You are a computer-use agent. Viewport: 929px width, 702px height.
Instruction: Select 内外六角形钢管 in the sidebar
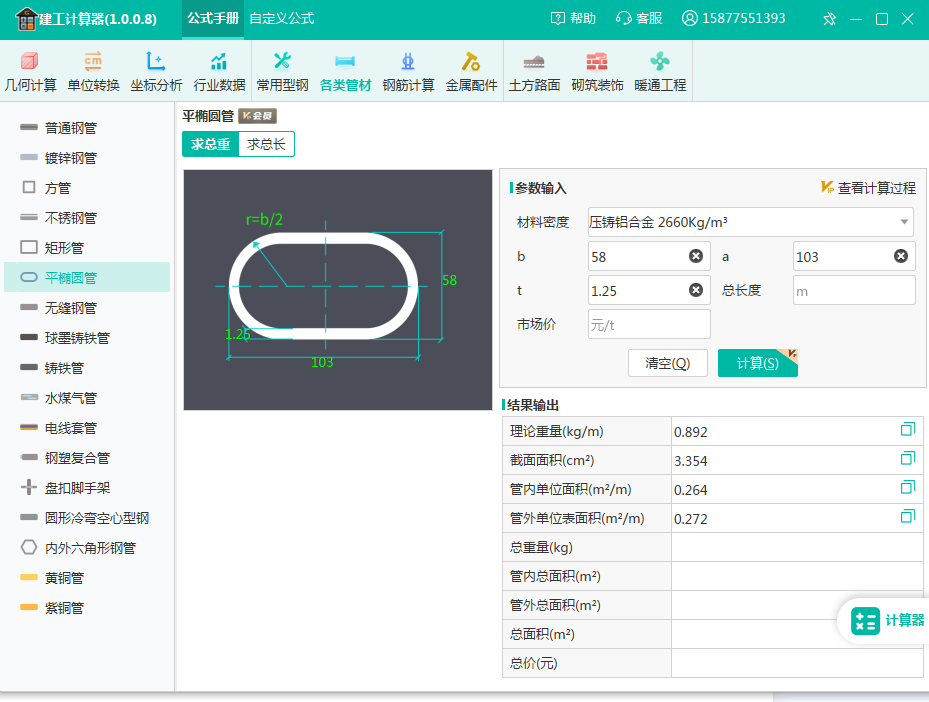(87, 548)
